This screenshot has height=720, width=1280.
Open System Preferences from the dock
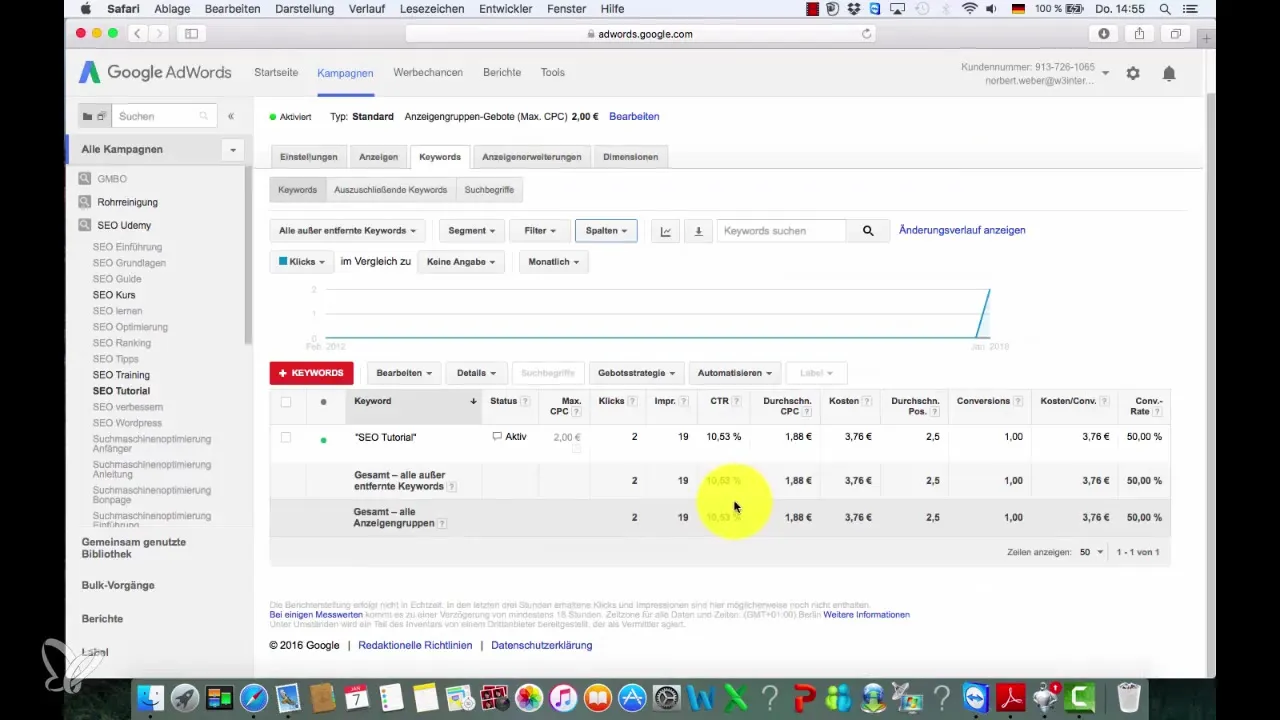tap(667, 697)
